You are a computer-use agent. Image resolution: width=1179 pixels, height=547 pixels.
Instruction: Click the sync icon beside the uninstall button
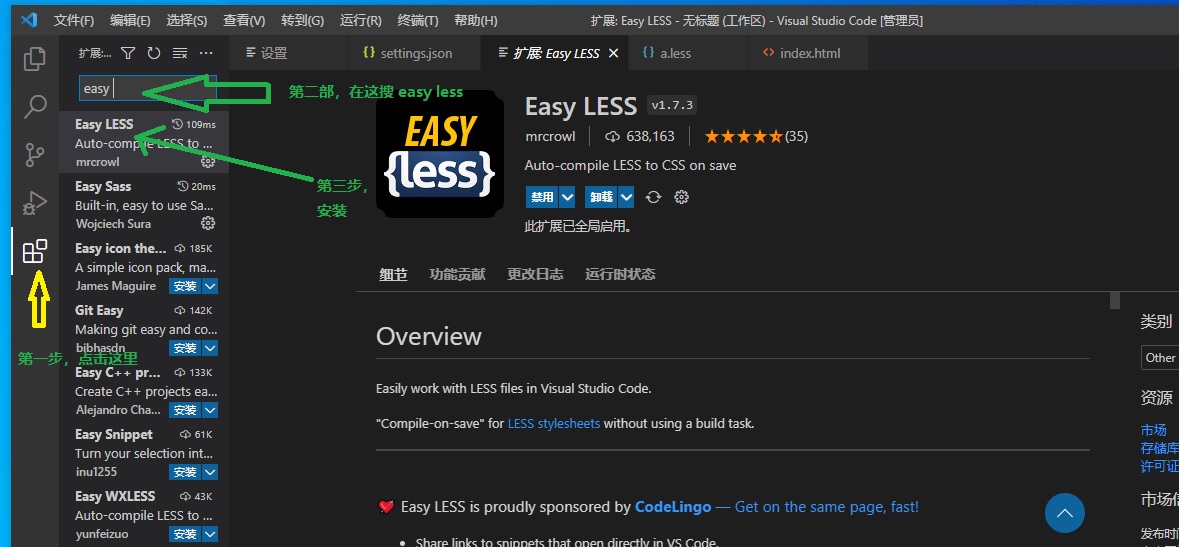(x=653, y=197)
